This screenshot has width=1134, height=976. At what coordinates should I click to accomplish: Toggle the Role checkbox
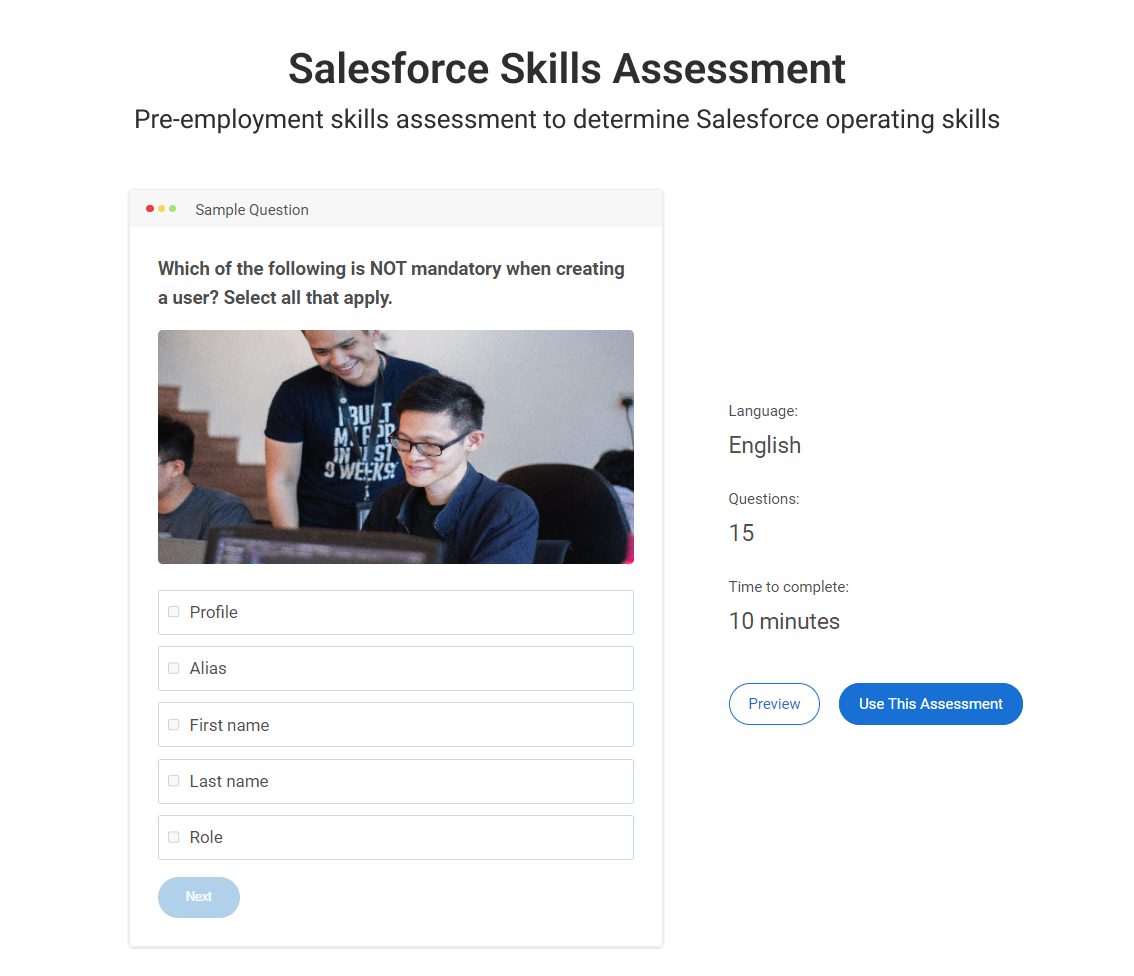pos(174,837)
